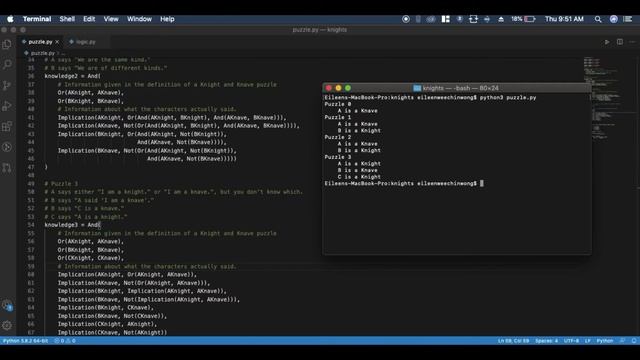
Task: Click 'C is a Knight' in terminal output
Action: [x=359, y=177]
